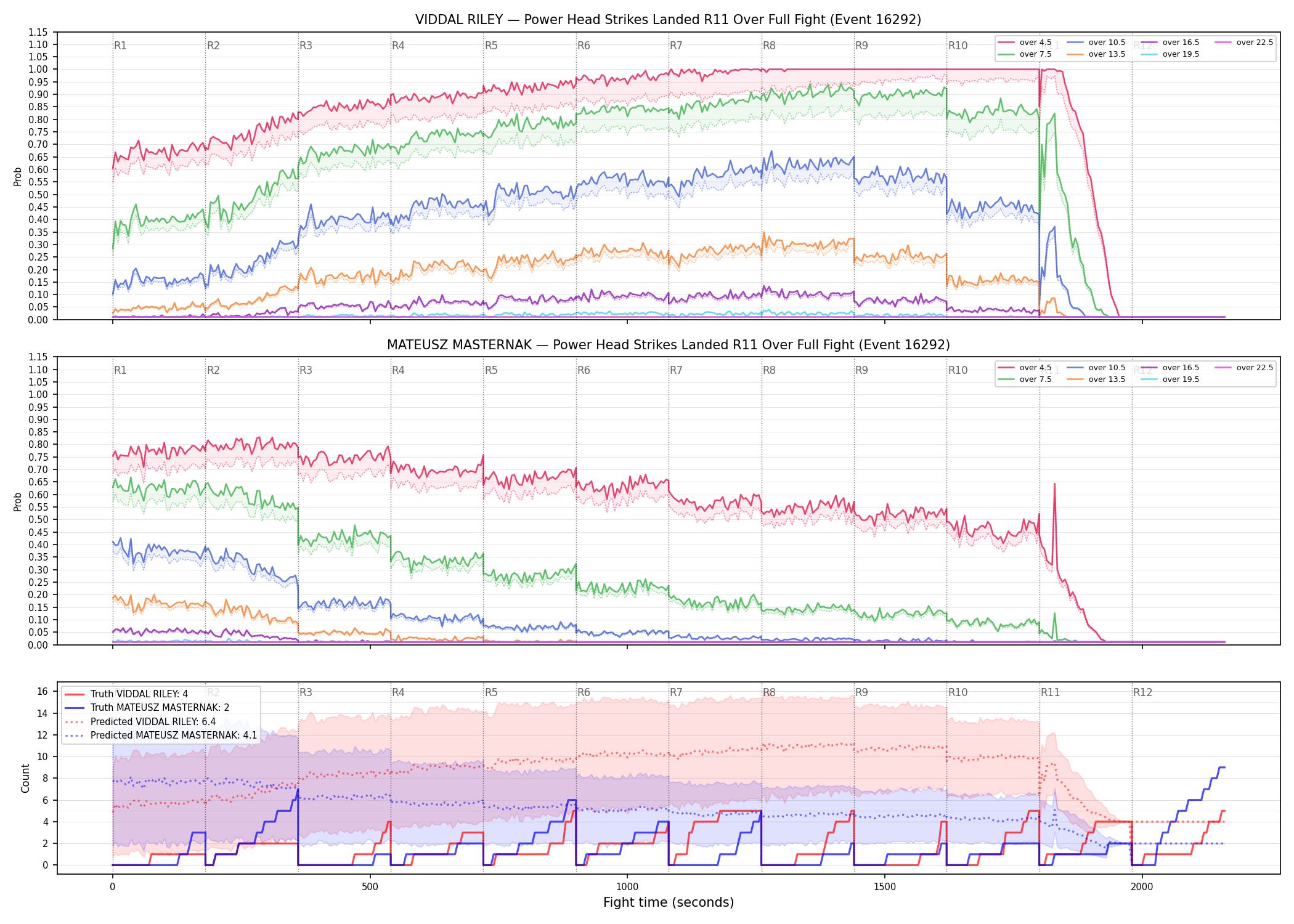Viewport: 1294px width, 924px height.
Task: Select 'over 10.5' label in Masternak chart legend
Action: [x=1107, y=368]
